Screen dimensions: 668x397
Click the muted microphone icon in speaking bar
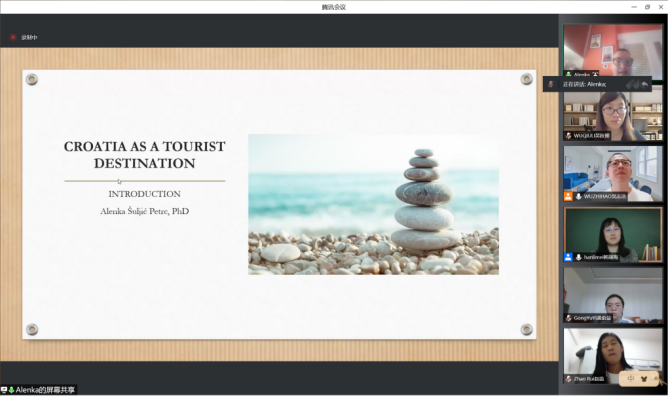550,84
